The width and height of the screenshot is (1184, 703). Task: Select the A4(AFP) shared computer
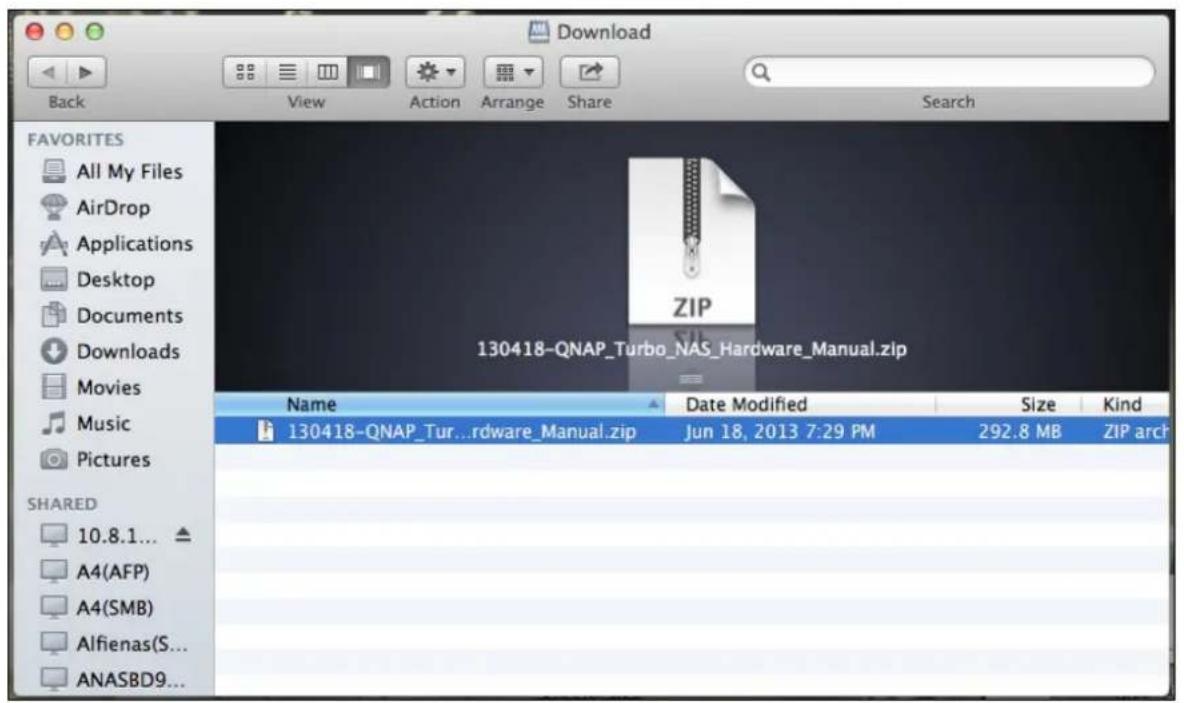coord(95,572)
